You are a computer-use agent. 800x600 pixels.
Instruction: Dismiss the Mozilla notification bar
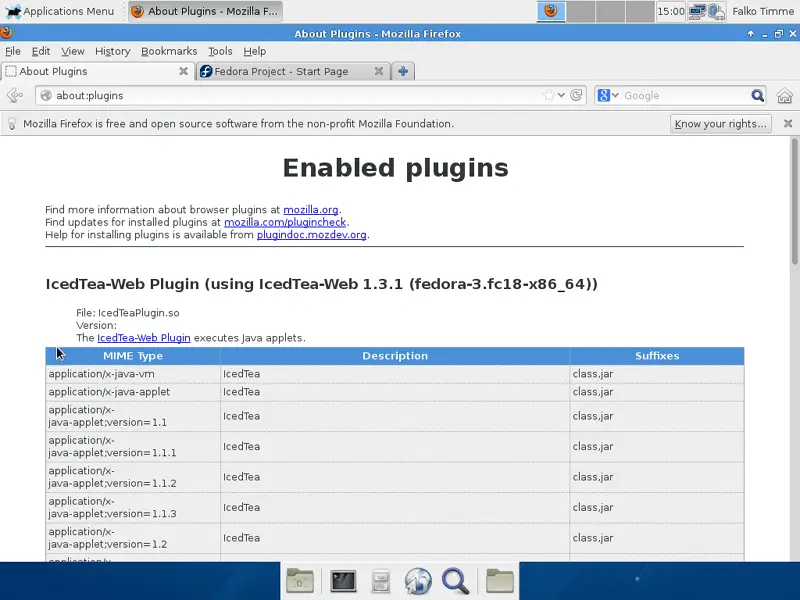pyautogui.click(x=788, y=123)
